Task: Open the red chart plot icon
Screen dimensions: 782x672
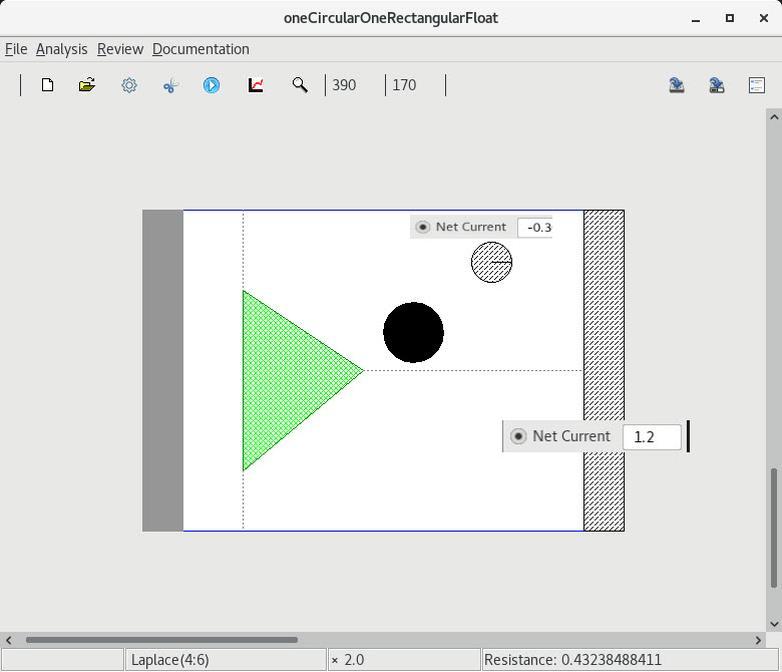Action: pos(256,85)
